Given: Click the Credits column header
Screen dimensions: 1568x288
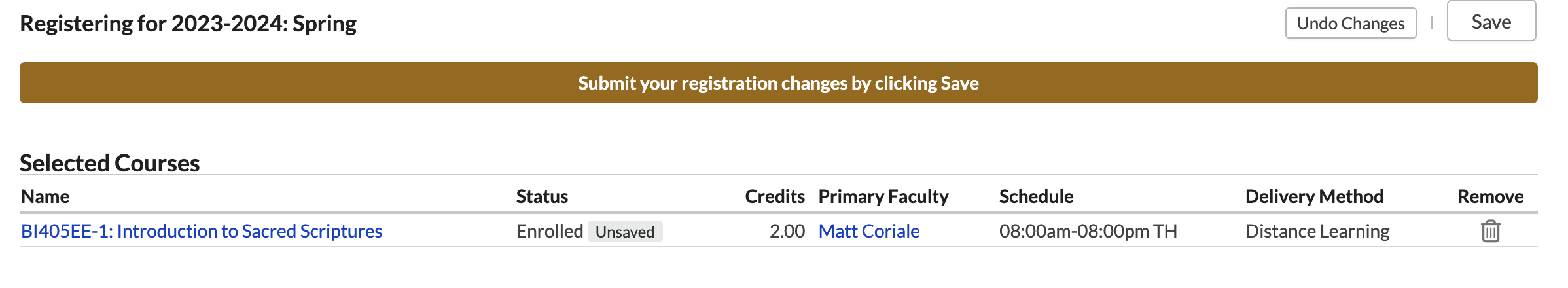Looking at the screenshot, I should [774, 196].
